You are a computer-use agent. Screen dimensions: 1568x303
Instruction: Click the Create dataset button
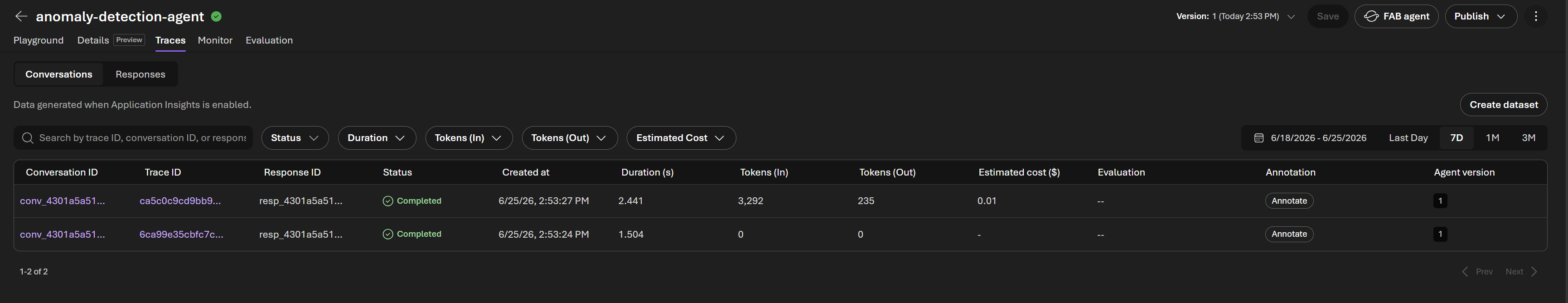[1504, 105]
